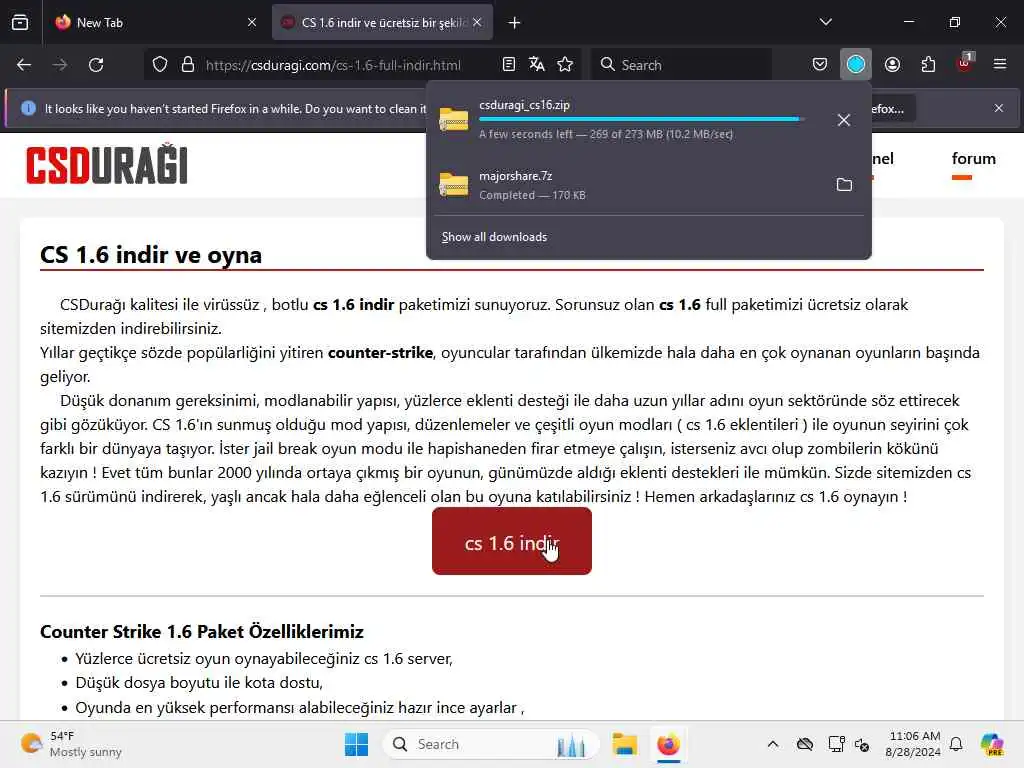
Task: Click the uBlock Origin extension icon
Action: coord(965,63)
